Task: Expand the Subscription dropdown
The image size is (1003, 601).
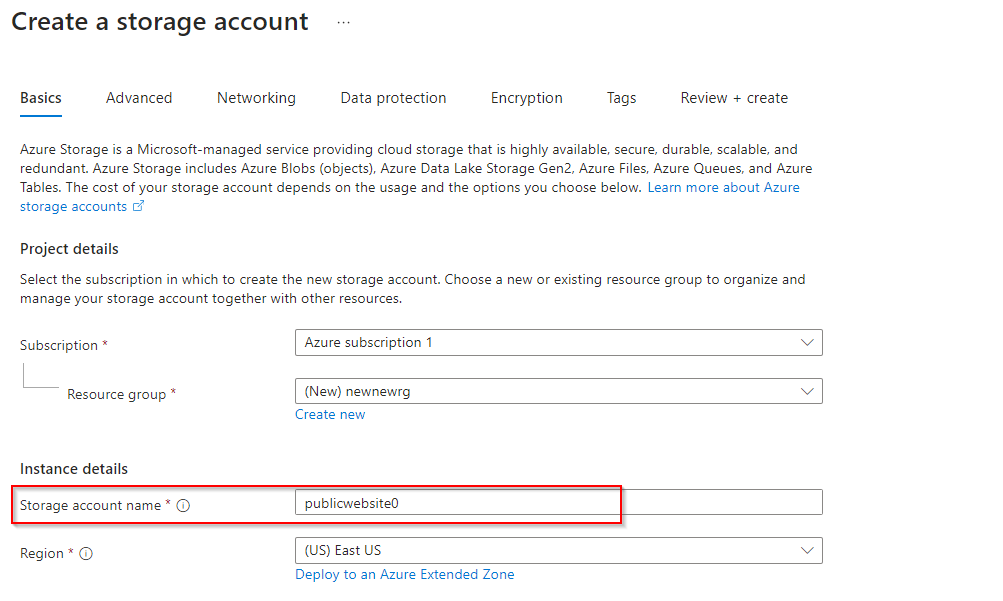Action: [x=558, y=343]
